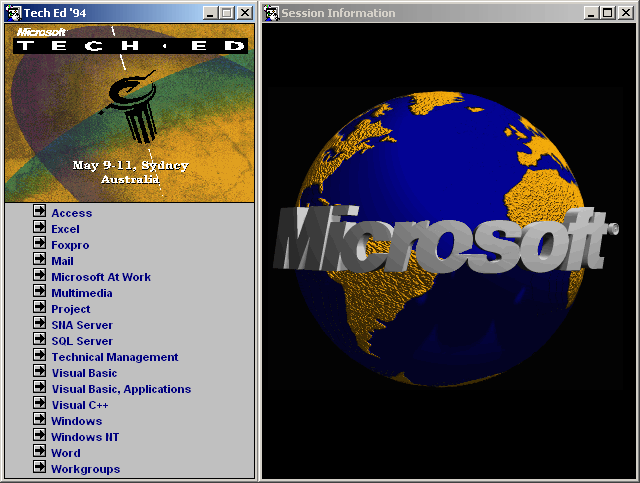
Task: Choose the Visual Basic link
Action: point(84,373)
